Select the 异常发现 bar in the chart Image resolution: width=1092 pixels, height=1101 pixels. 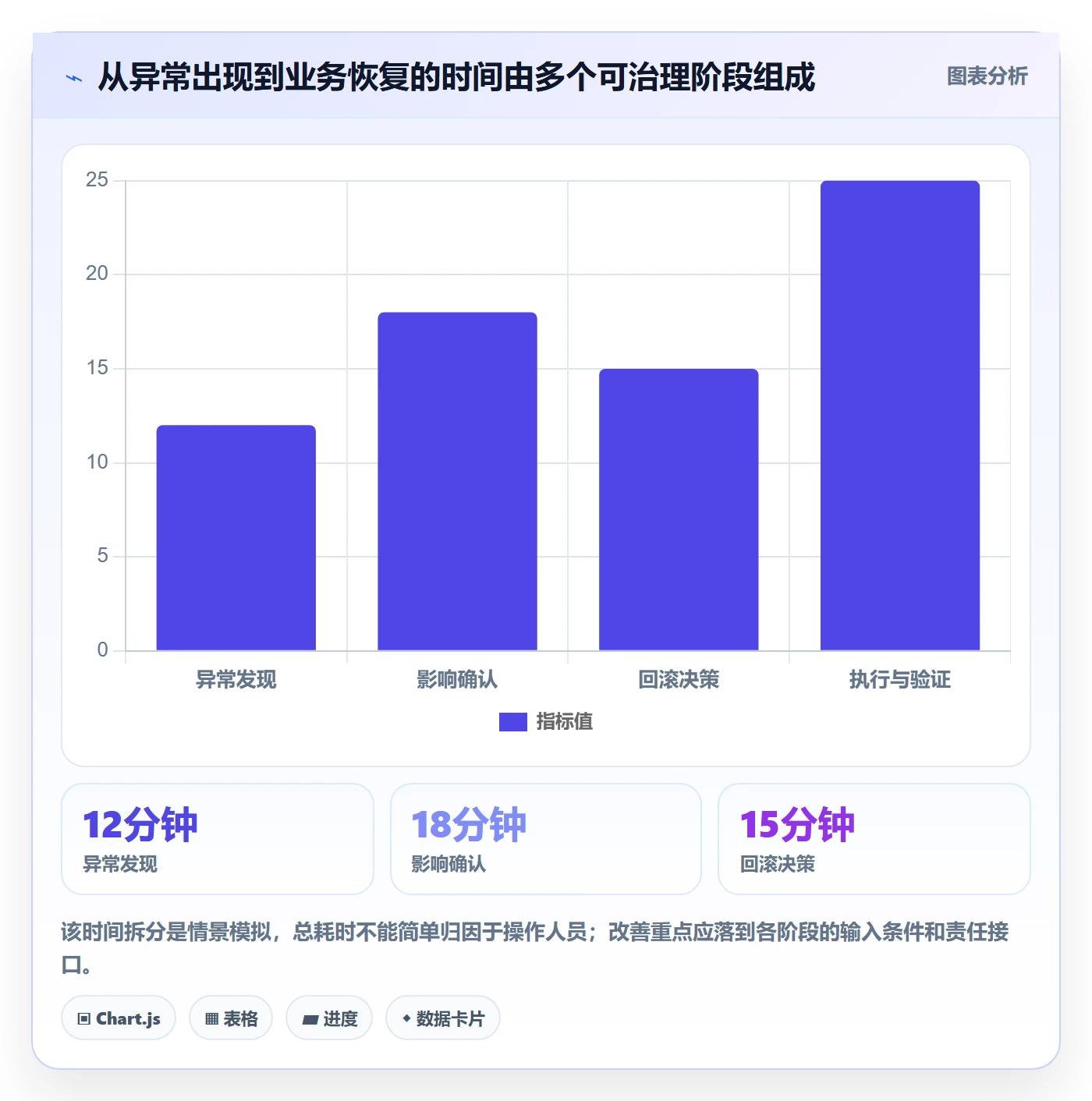pos(236,537)
